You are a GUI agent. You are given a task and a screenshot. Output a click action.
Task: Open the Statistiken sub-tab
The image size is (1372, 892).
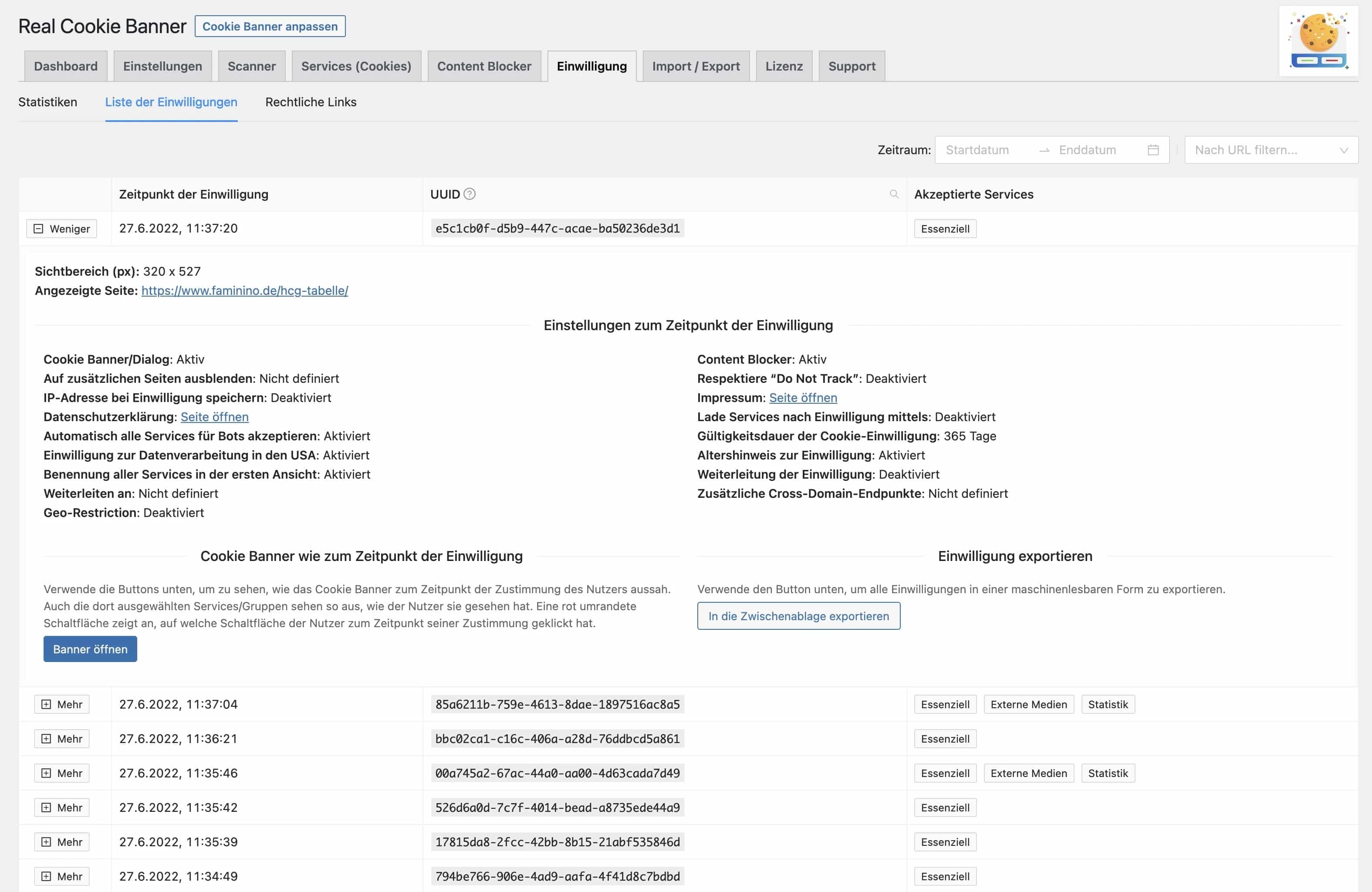point(48,102)
